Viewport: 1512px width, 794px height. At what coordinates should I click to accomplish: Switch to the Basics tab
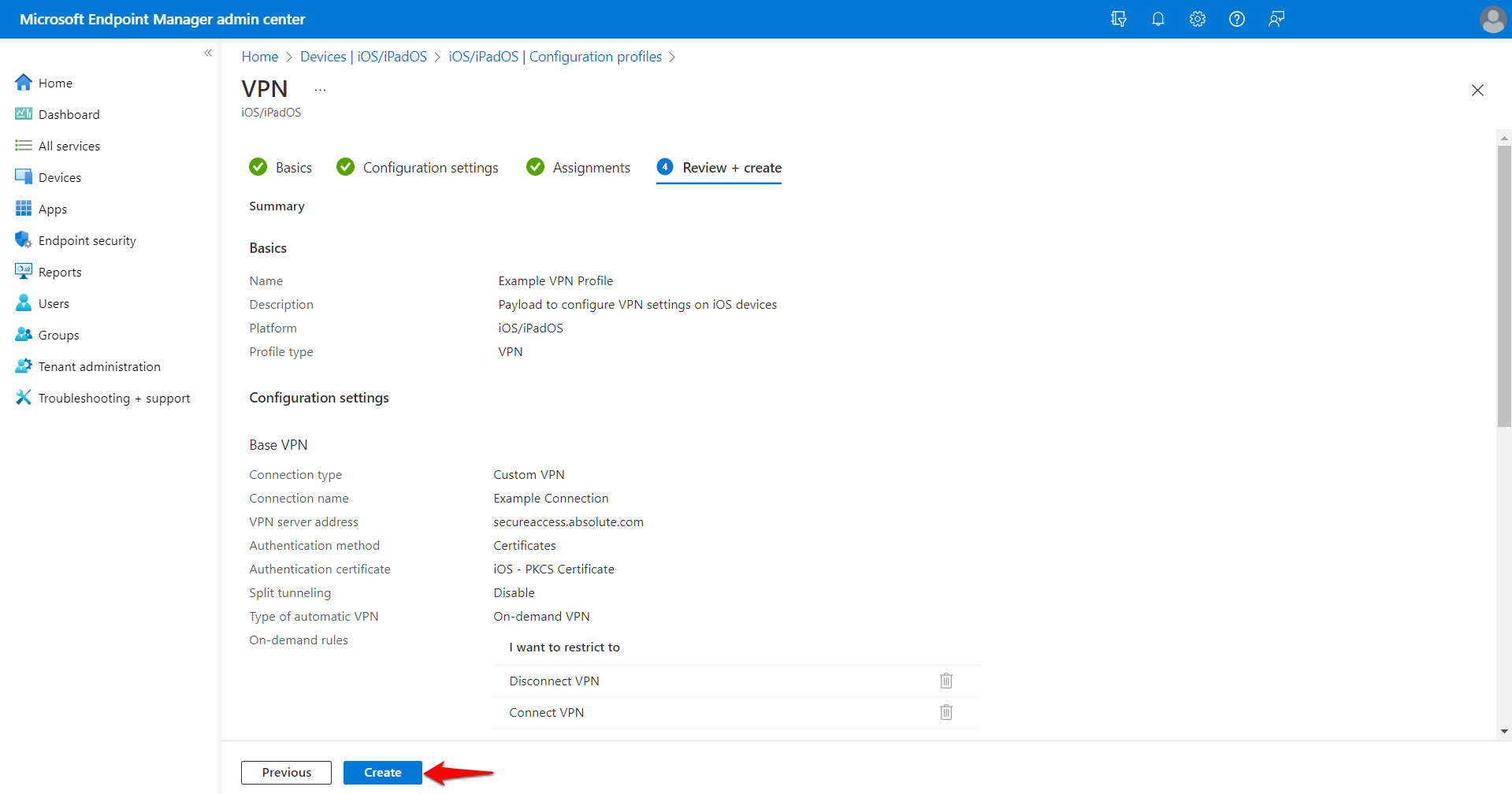(293, 167)
